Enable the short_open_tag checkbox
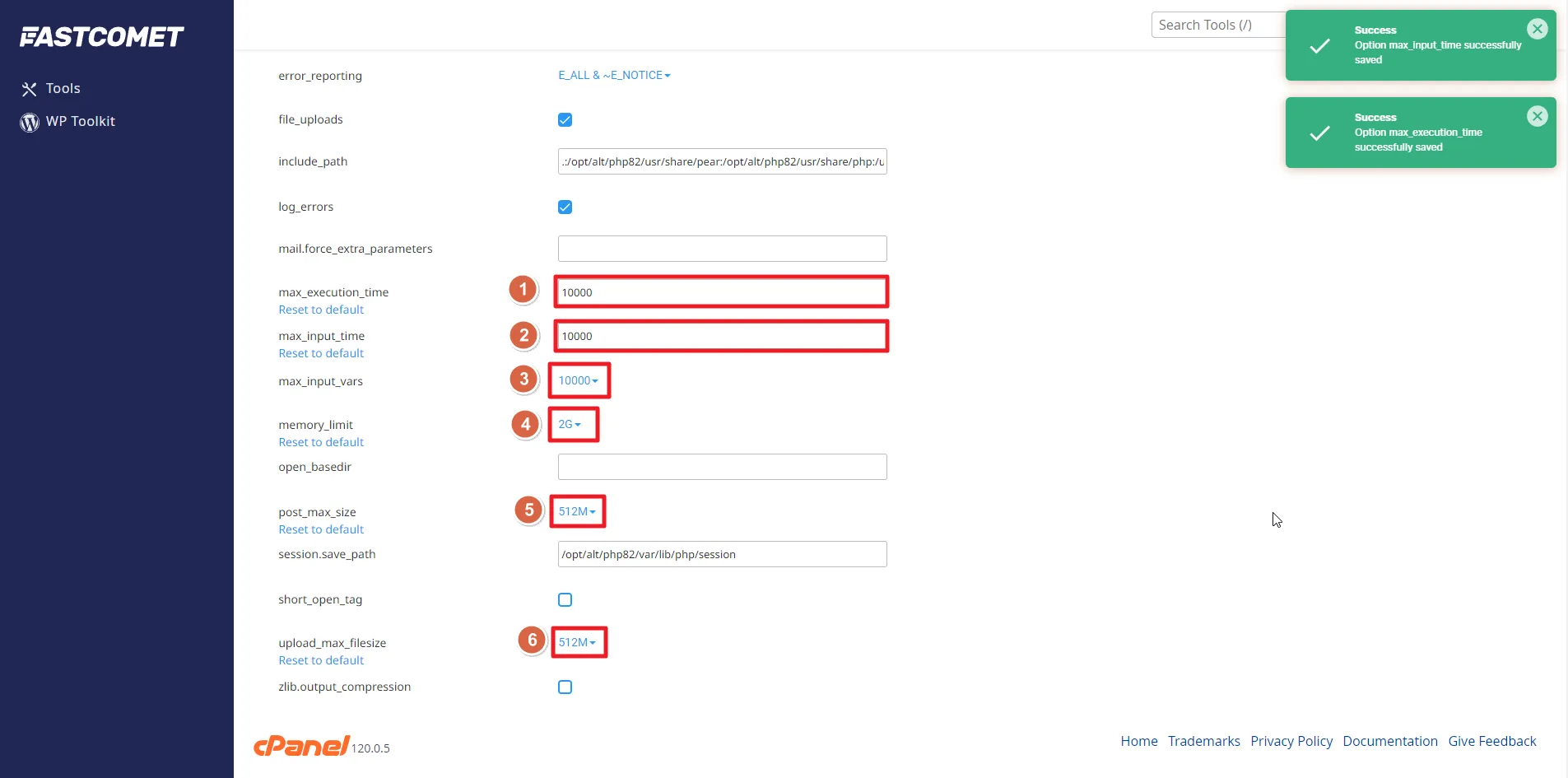This screenshot has height=778, width=1568. coord(565,599)
